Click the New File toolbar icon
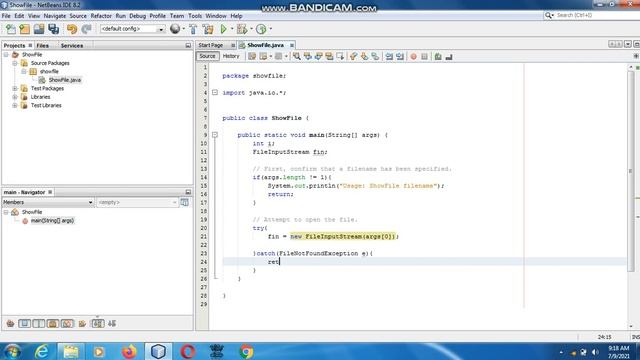This screenshot has height=360, width=640. pyautogui.click(x=11, y=29)
